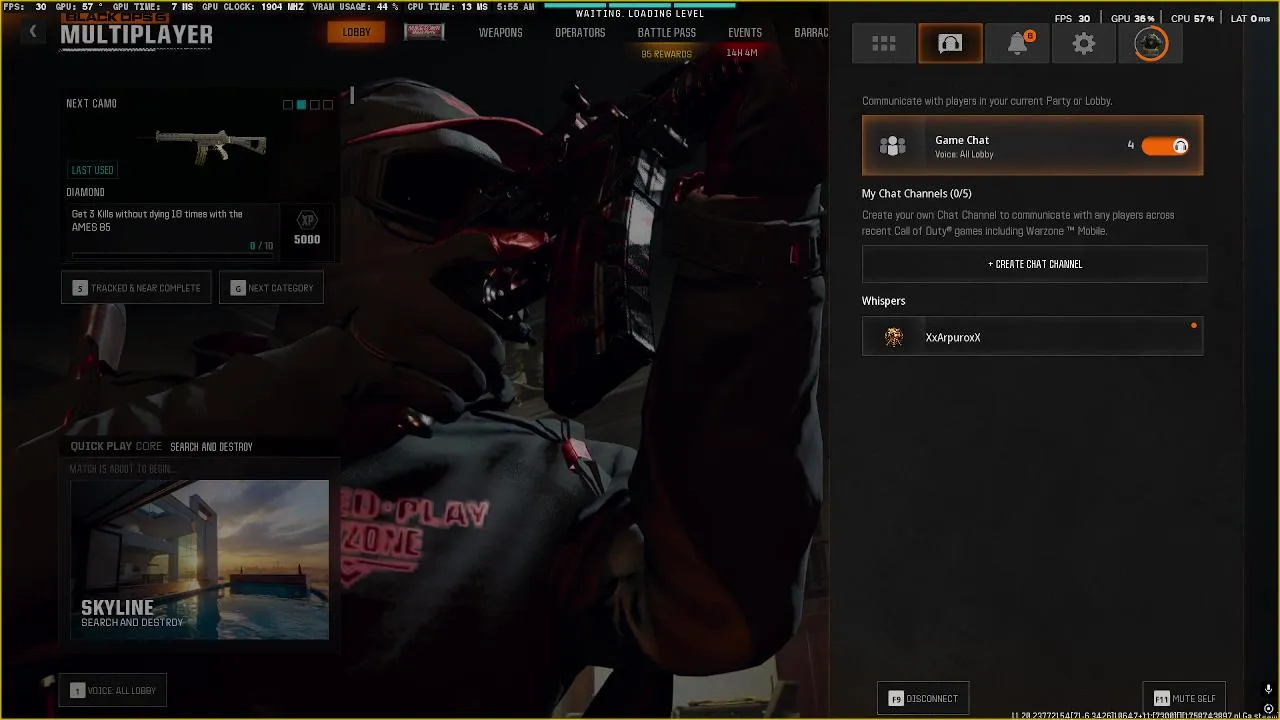Click the Whispers heading
This screenshot has width=1280, height=720.
pos(884,301)
